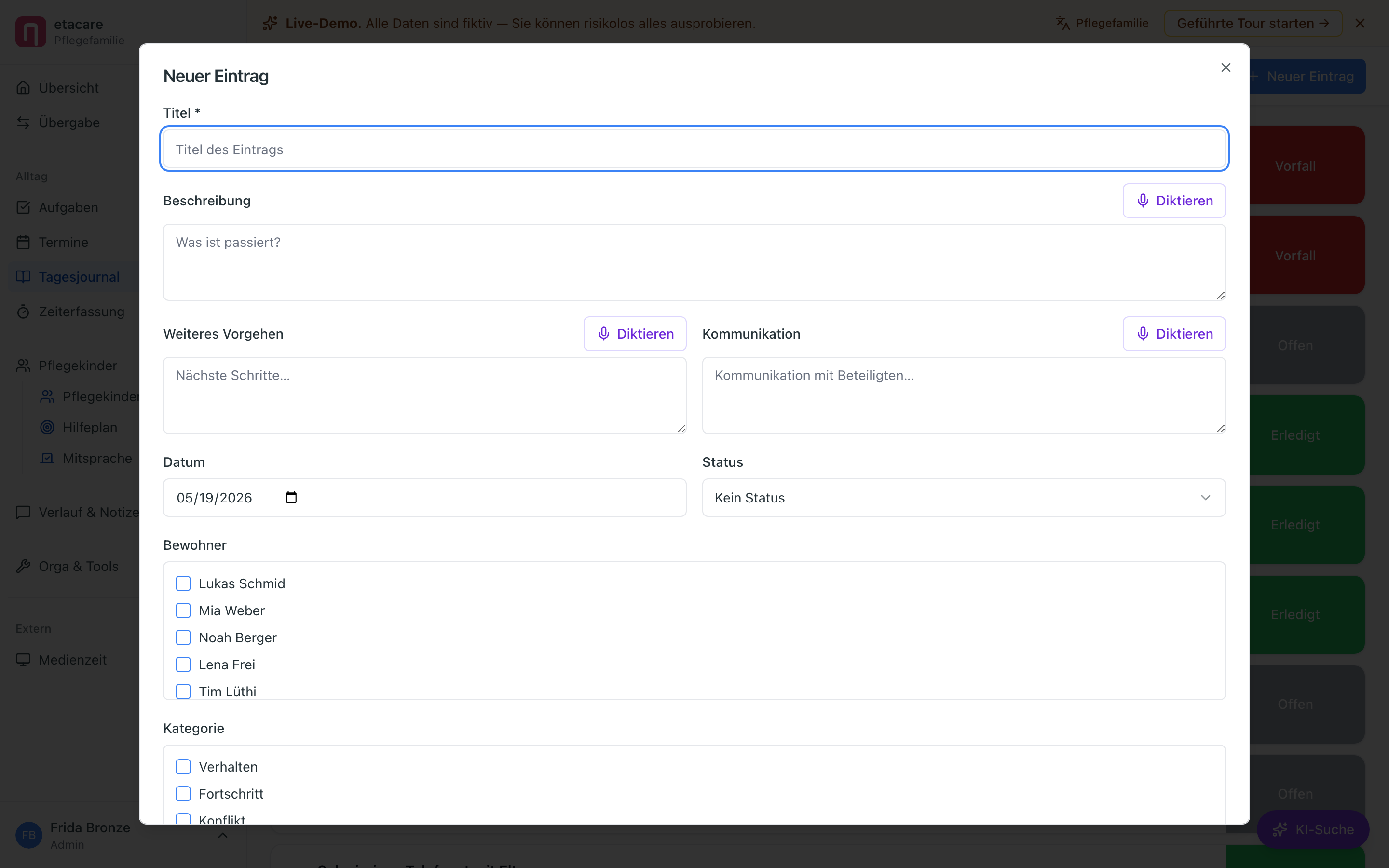Open the Status dropdown showing Kein Status
1389x868 pixels.
pyautogui.click(x=964, y=498)
